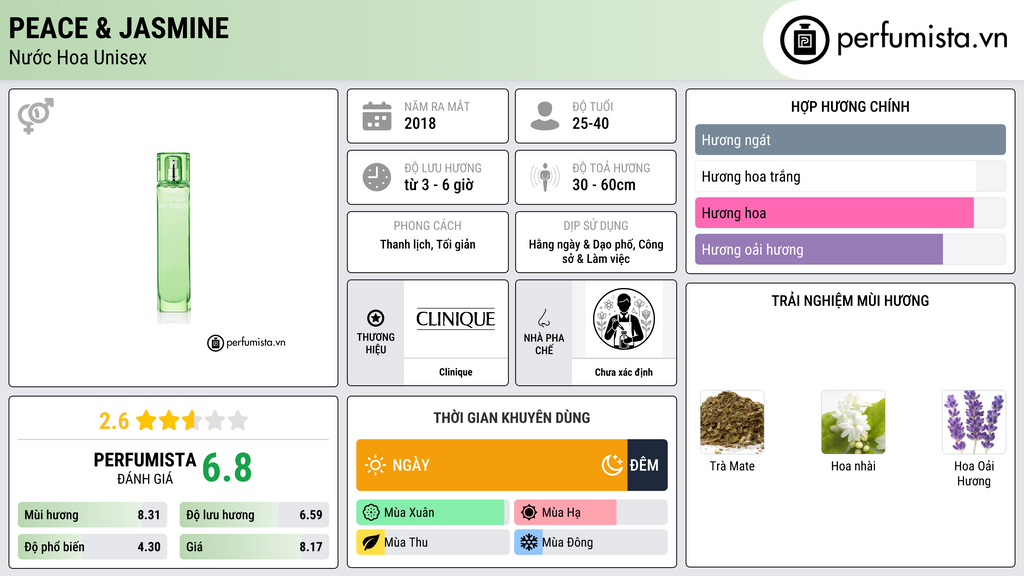
Task: Click the autumn leaf icon for Mùa Thu
Action: point(371,543)
